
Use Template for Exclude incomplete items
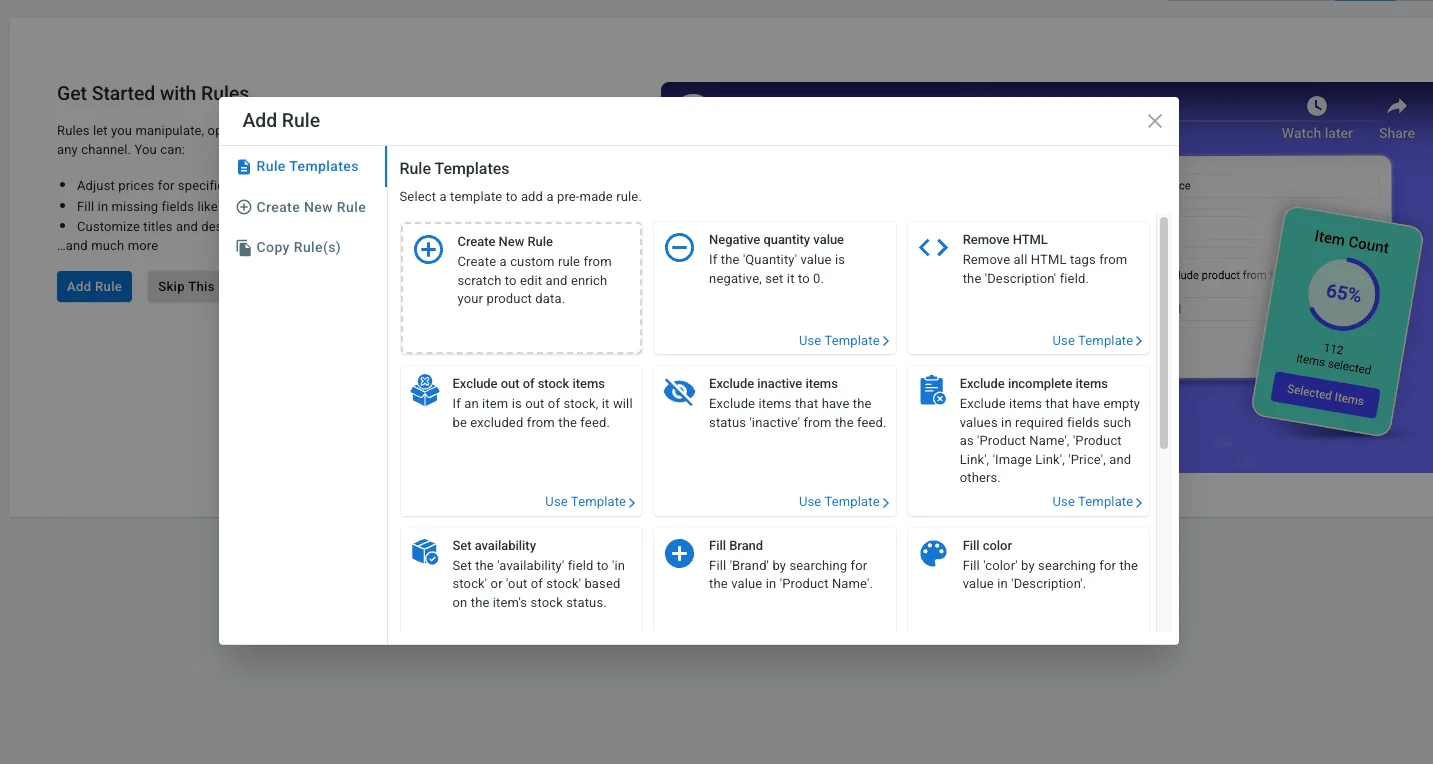point(1096,502)
